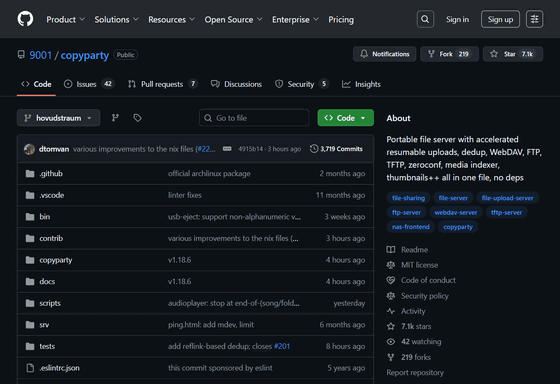Click the contrib folder icon

30,238
